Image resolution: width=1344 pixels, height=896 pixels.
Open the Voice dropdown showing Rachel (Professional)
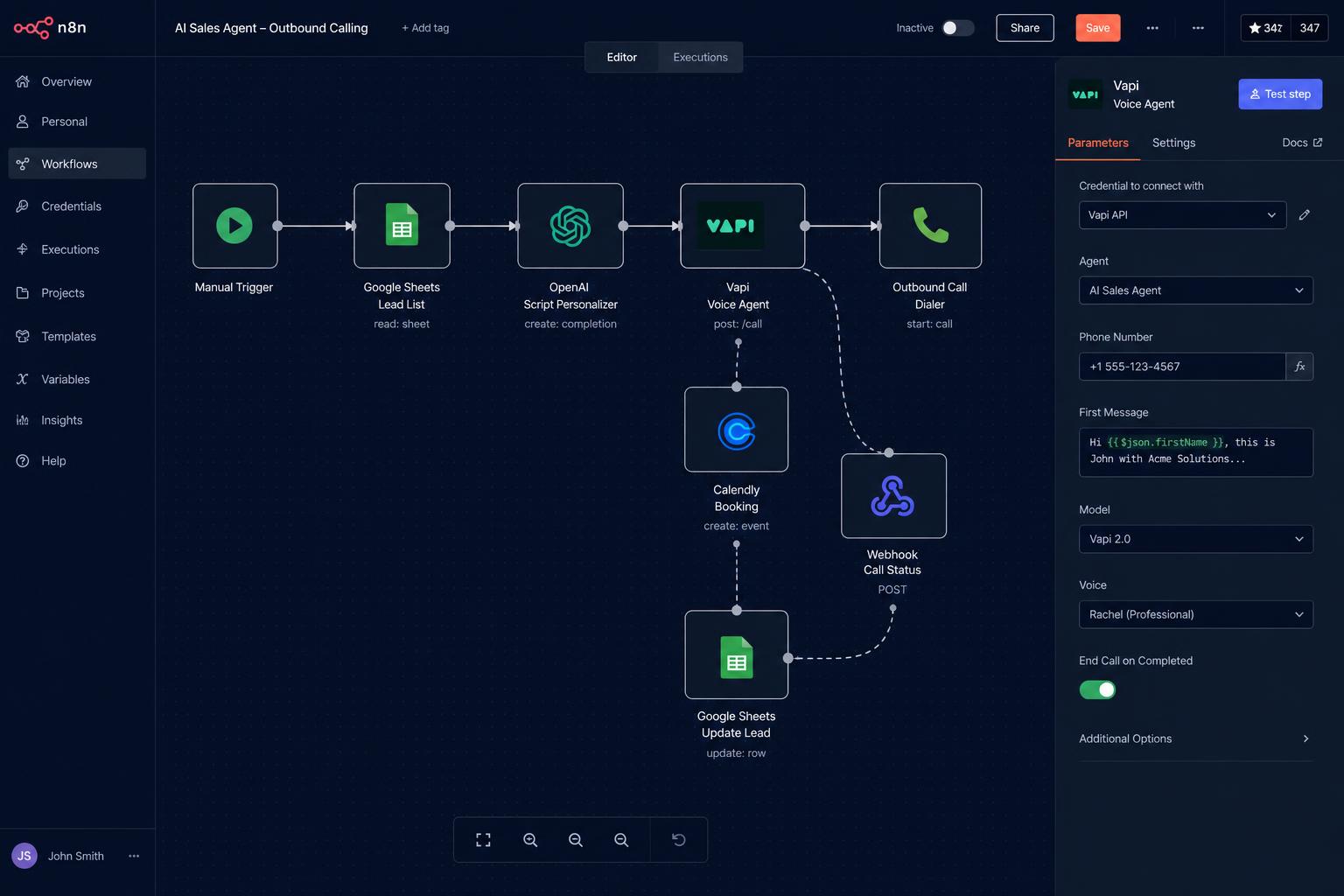(1196, 614)
